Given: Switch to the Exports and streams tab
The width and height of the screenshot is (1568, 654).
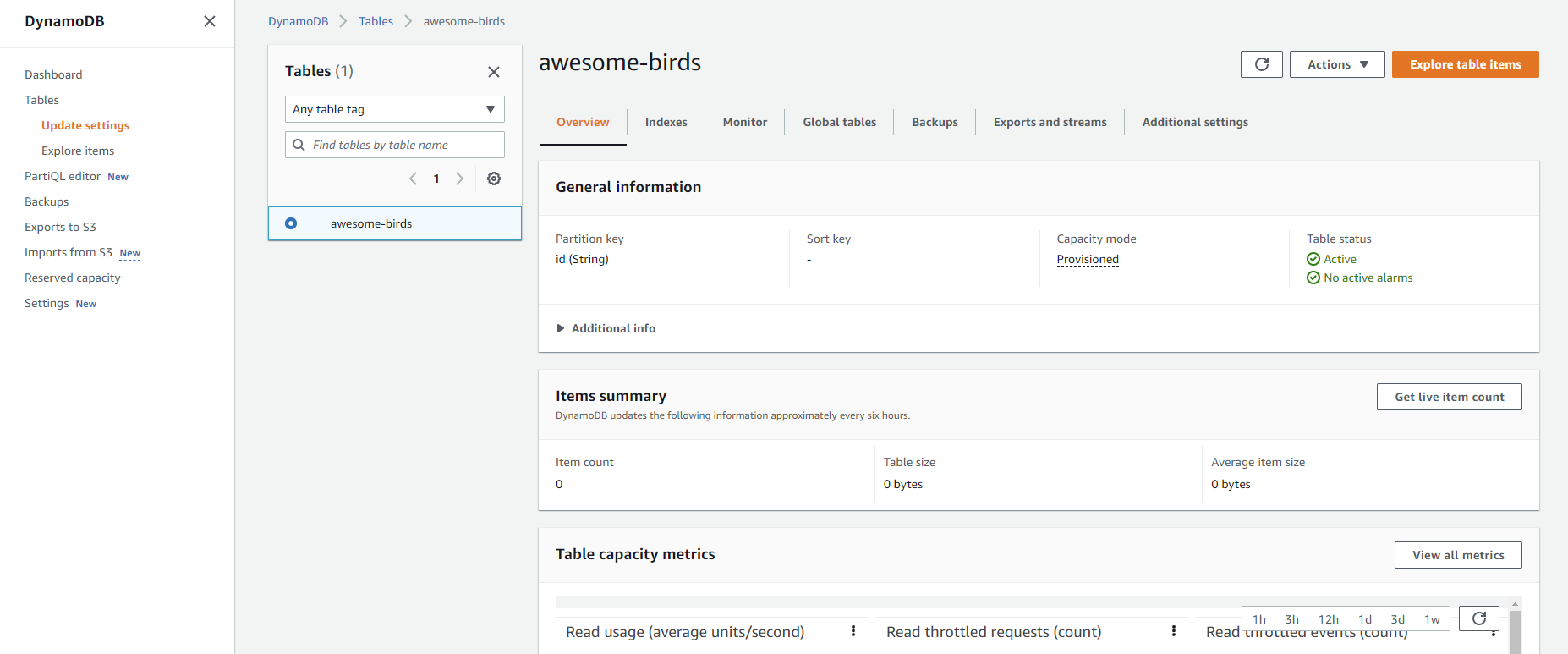Looking at the screenshot, I should (x=1050, y=122).
